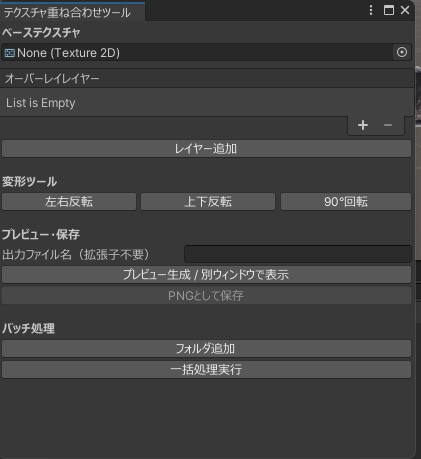Image resolution: width=421 pixels, height=459 pixels.
Task: Click プレビュー生成 / 別ウィンドウで表示 button
Action: (206, 275)
